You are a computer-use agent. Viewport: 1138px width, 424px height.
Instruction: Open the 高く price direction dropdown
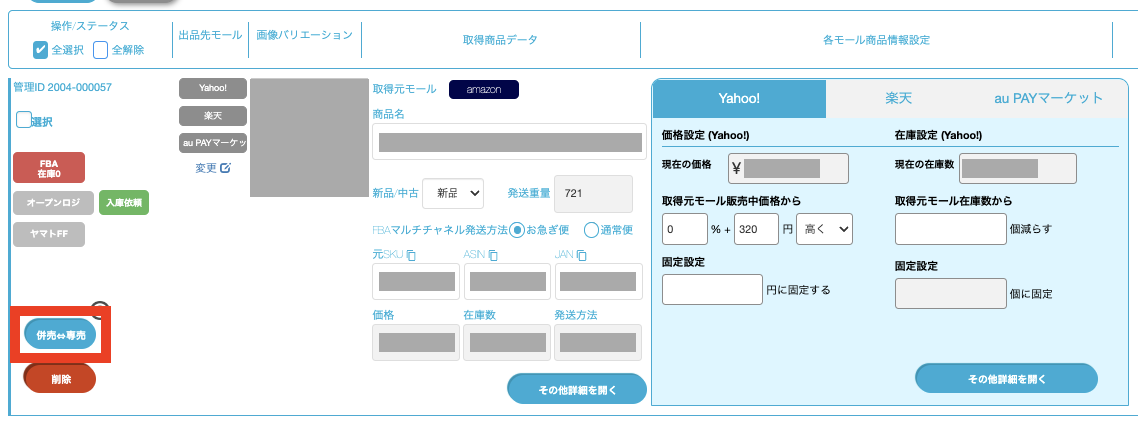(x=824, y=229)
